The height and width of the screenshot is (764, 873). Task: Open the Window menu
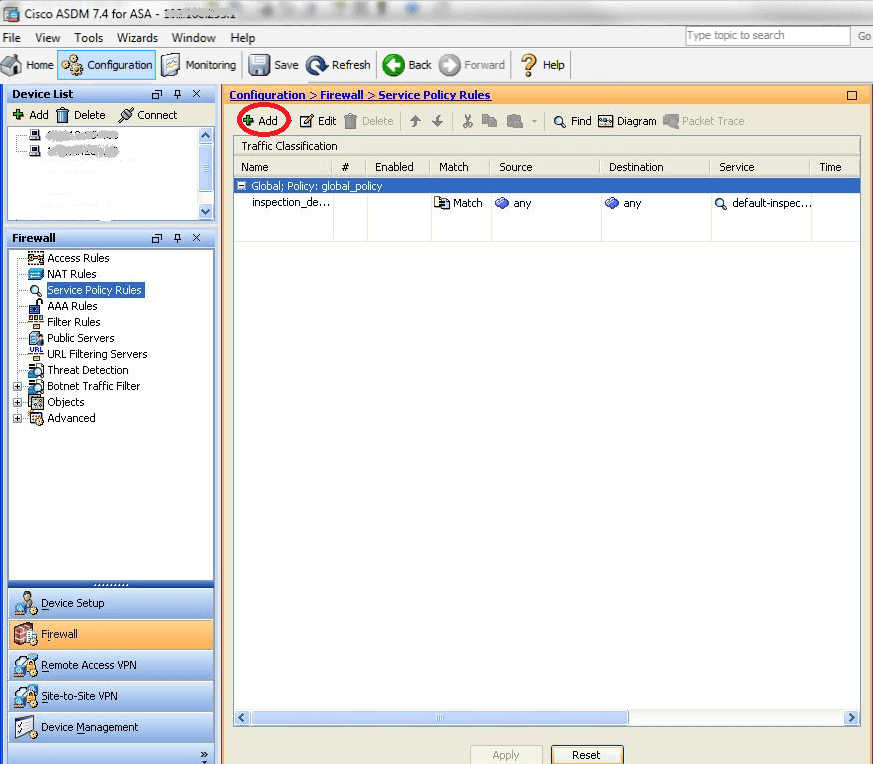coord(193,38)
